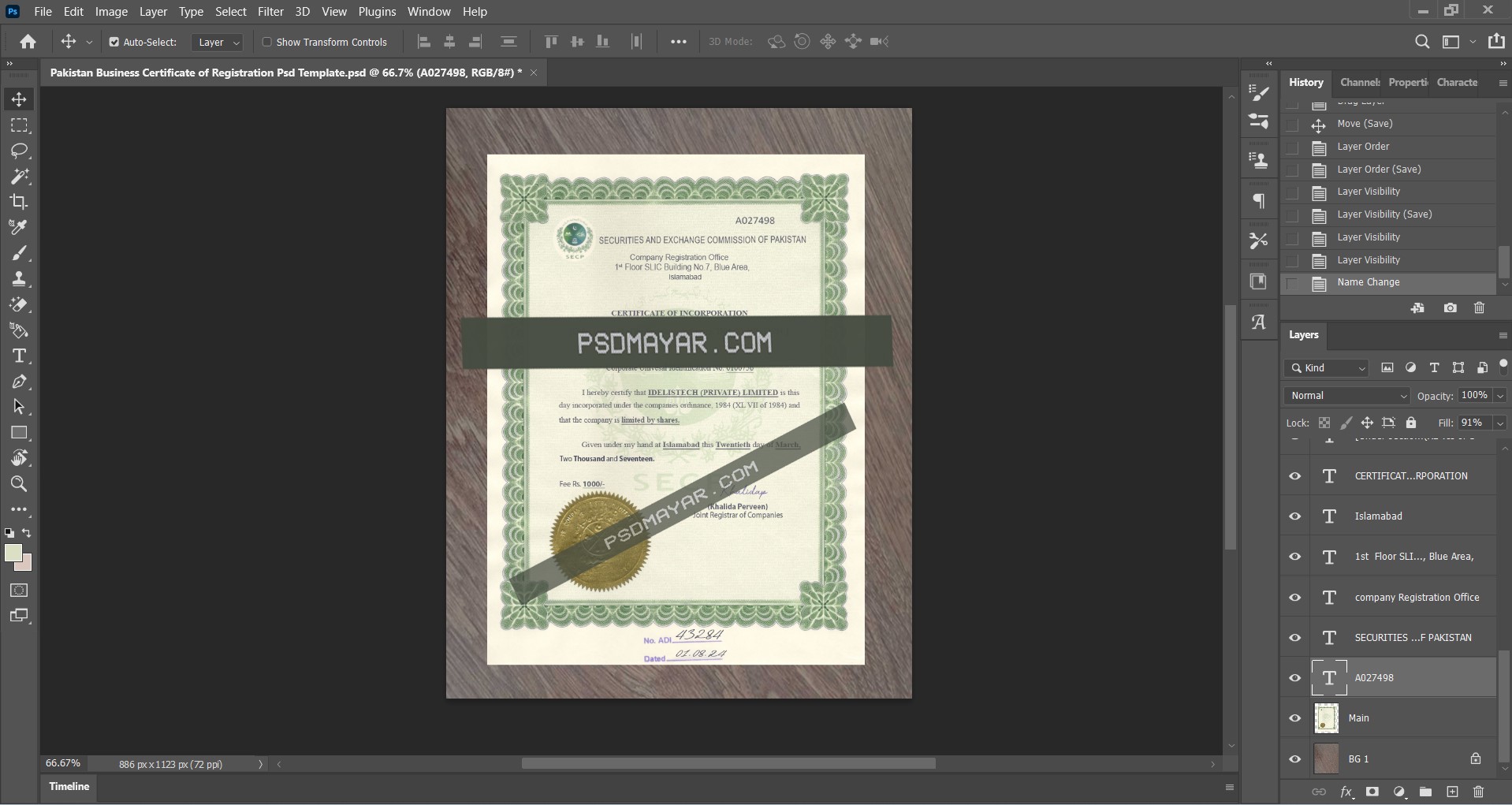This screenshot has height=805, width=1512.
Task: Open the Timeline panel tab
Action: 69,787
